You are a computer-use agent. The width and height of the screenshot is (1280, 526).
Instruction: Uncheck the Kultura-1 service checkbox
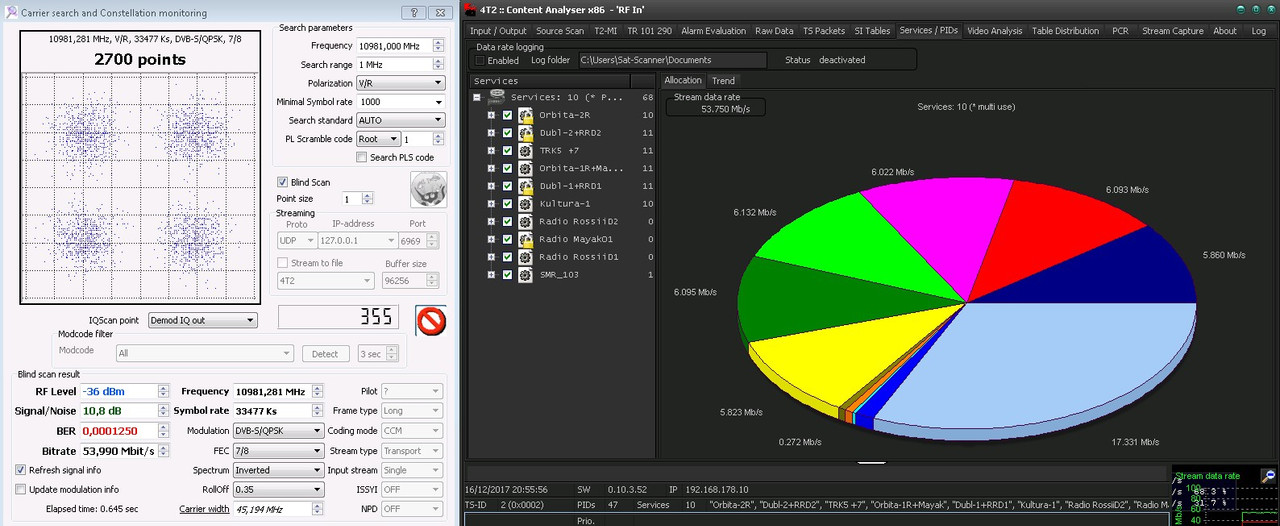pyautogui.click(x=507, y=203)
